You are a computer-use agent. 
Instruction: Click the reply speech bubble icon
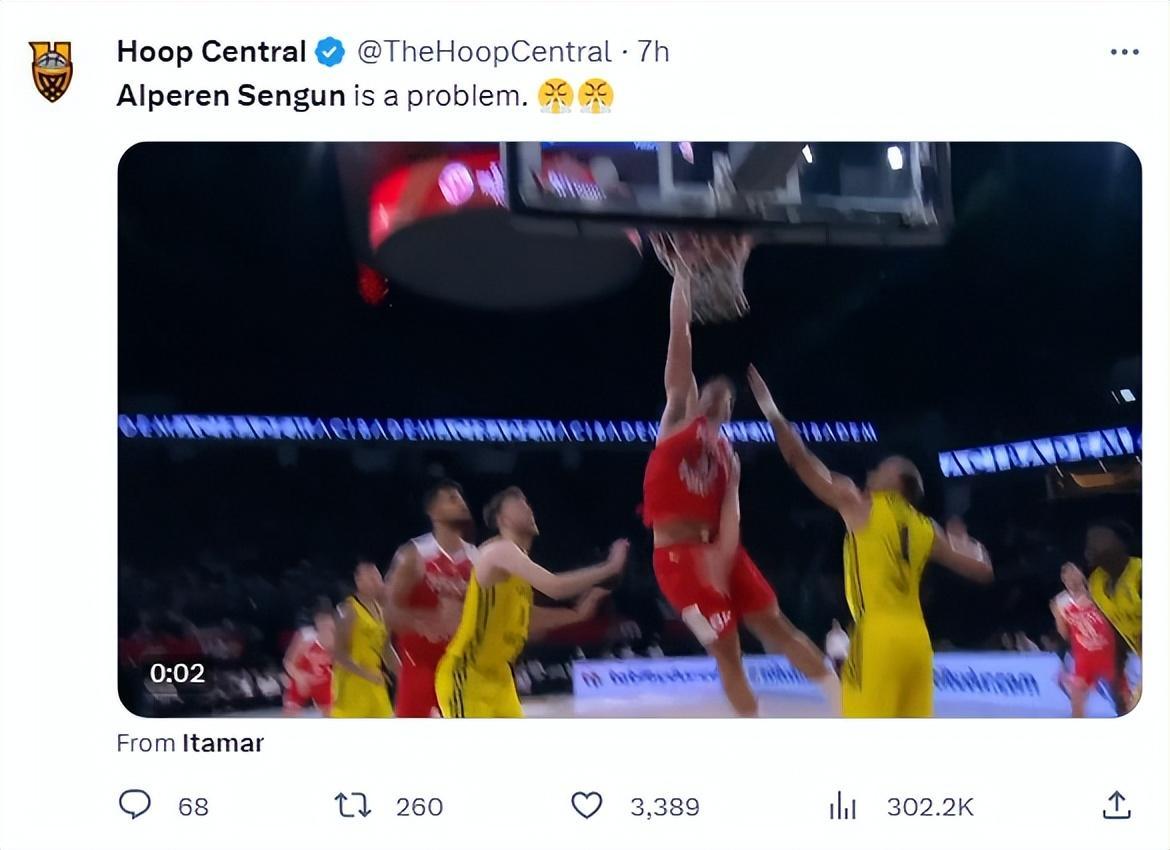(135, 805)
